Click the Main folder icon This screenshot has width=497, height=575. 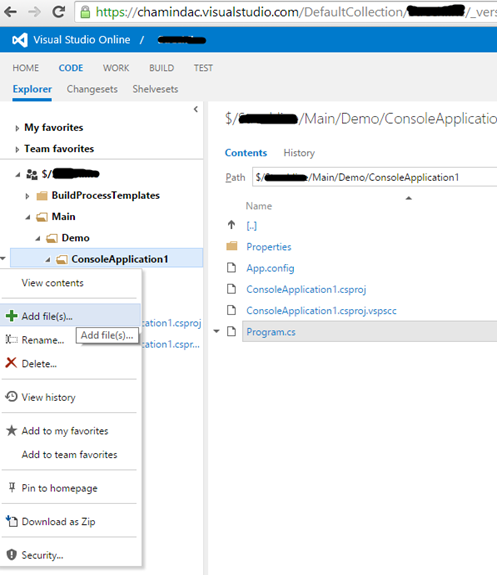point(42,217)
